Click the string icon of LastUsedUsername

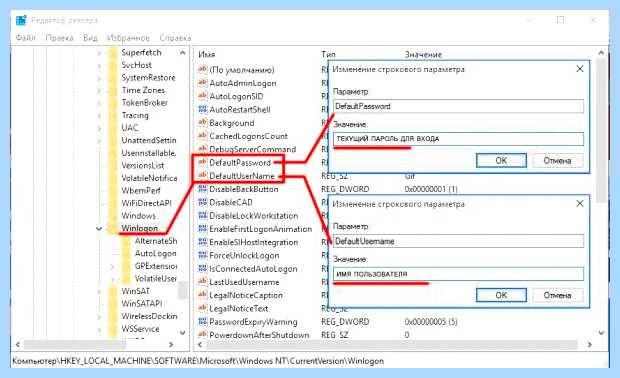coord(202,282)
